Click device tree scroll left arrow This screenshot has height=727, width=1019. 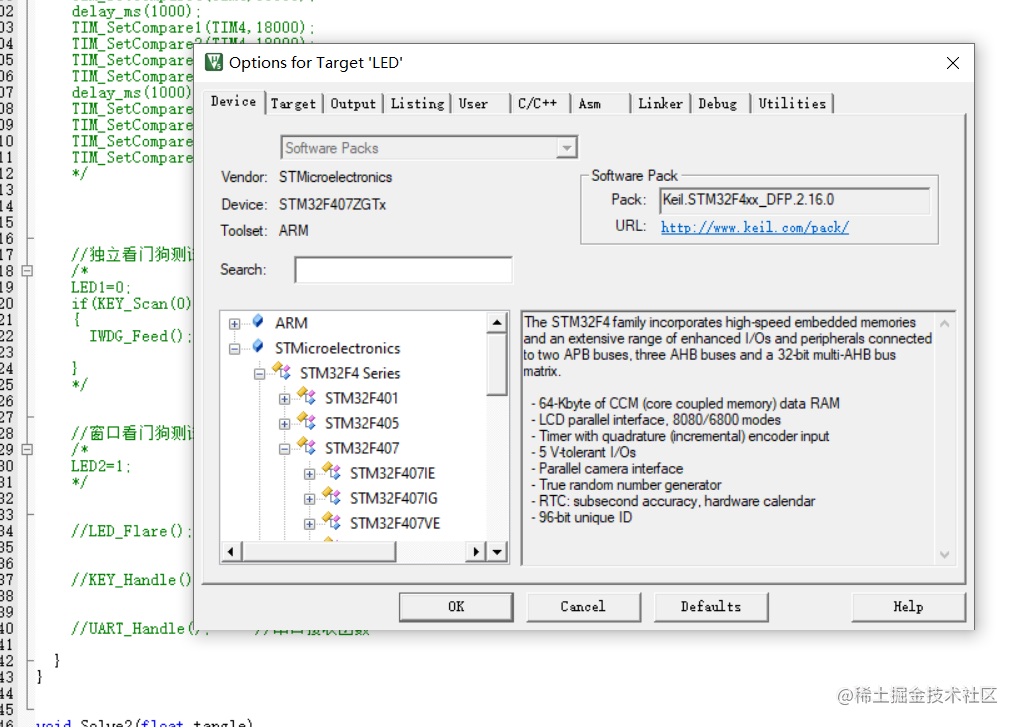[x=231, y=552]
